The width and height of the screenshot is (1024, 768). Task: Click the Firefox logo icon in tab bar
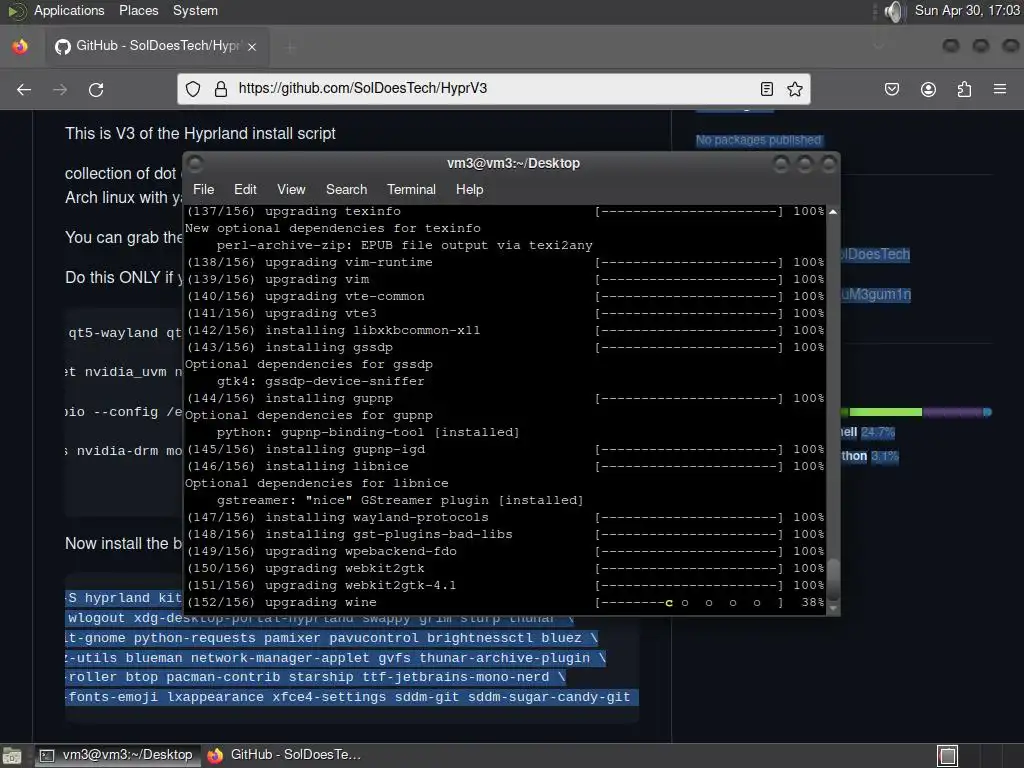click(x=20, y=46)
